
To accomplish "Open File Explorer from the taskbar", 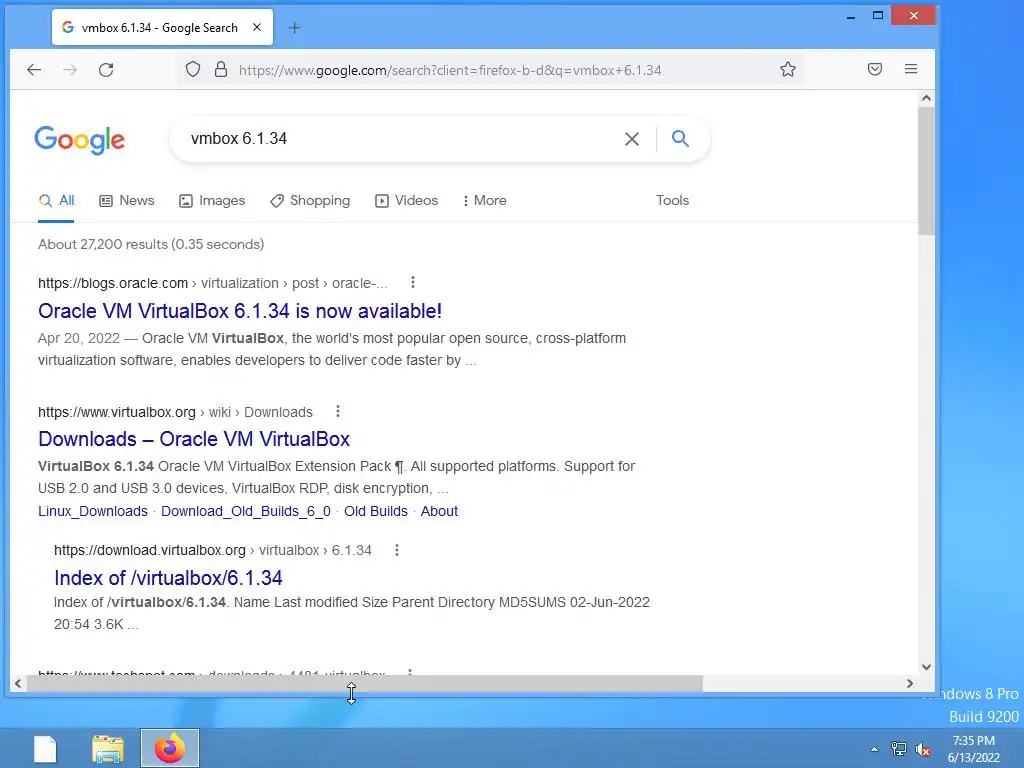I will pyautogui.click(x=108, y=748).
